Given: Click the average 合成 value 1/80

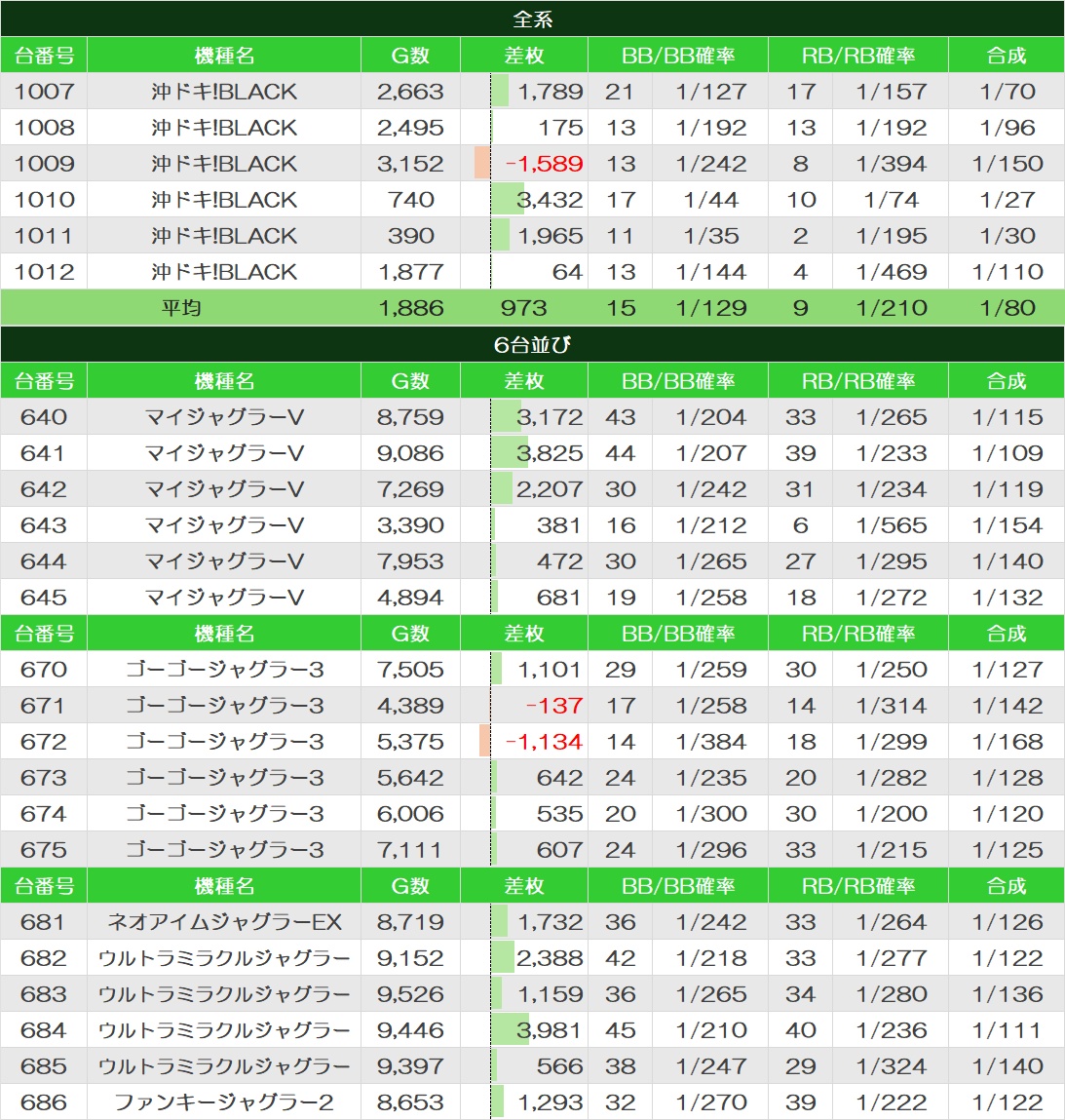Looking at the screenshot, I should tap(1007, 308).
